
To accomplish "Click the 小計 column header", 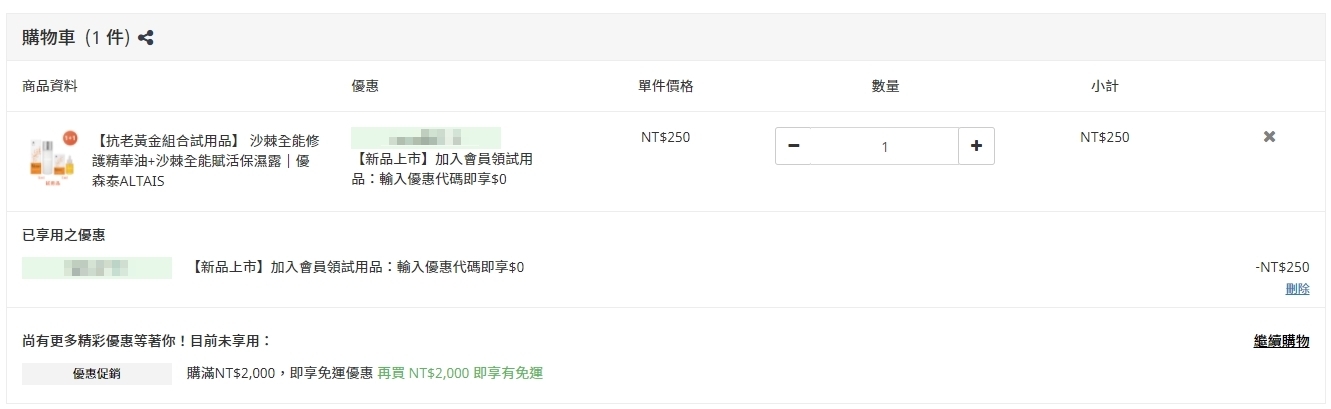I will [1104, 86].
